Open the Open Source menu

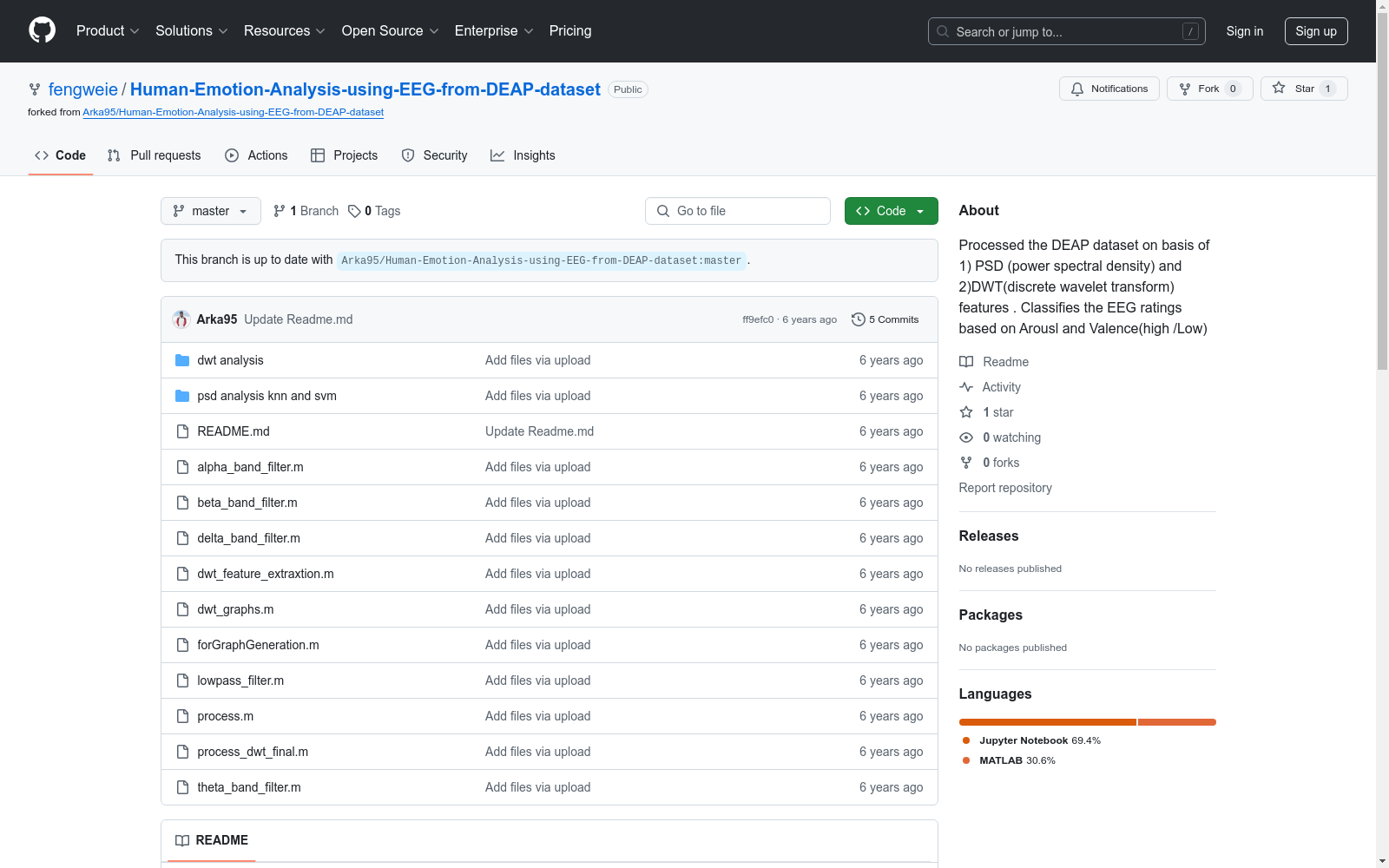pos(390,30)
